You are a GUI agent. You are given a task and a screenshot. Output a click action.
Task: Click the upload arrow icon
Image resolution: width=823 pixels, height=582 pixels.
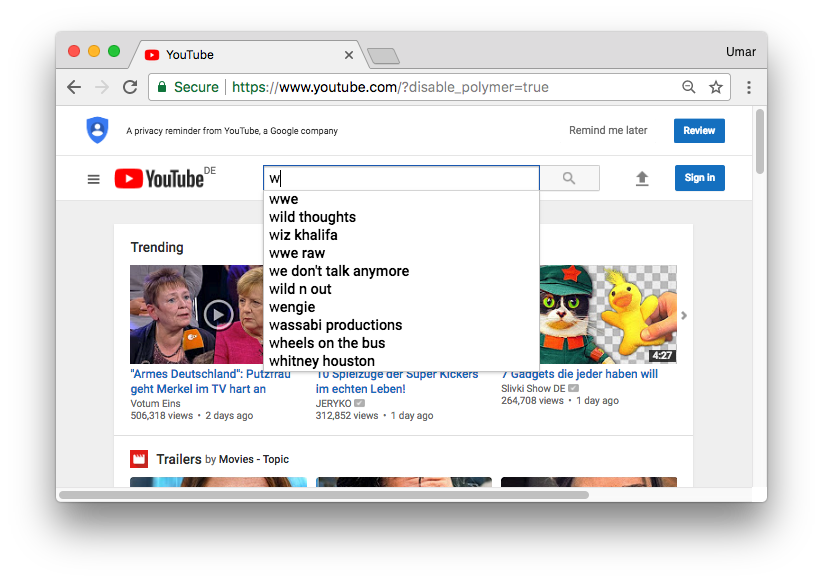pyautogui.click(x=642, y=178)
